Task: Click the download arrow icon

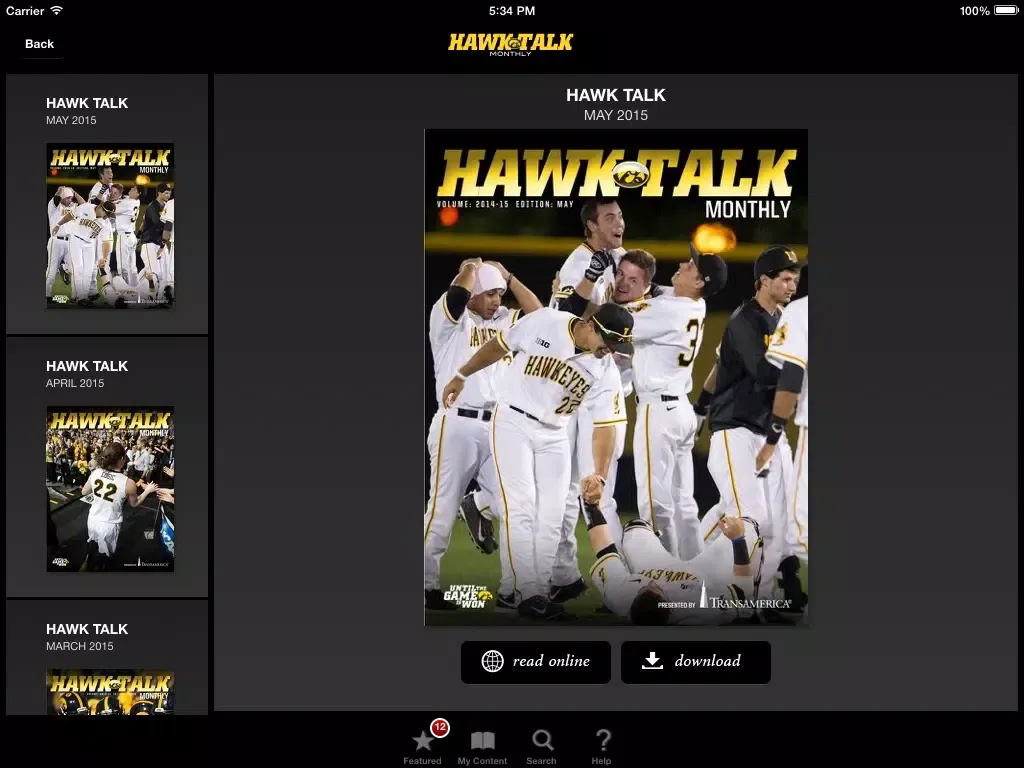Action: (652, 661)
